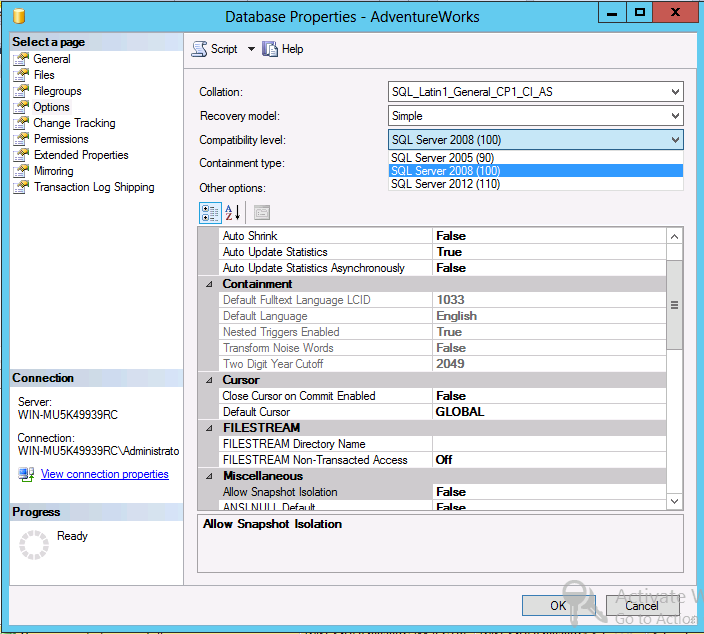704x634 pixels.
Task: Click the connection properties computer icon
Action: (26, 474)
